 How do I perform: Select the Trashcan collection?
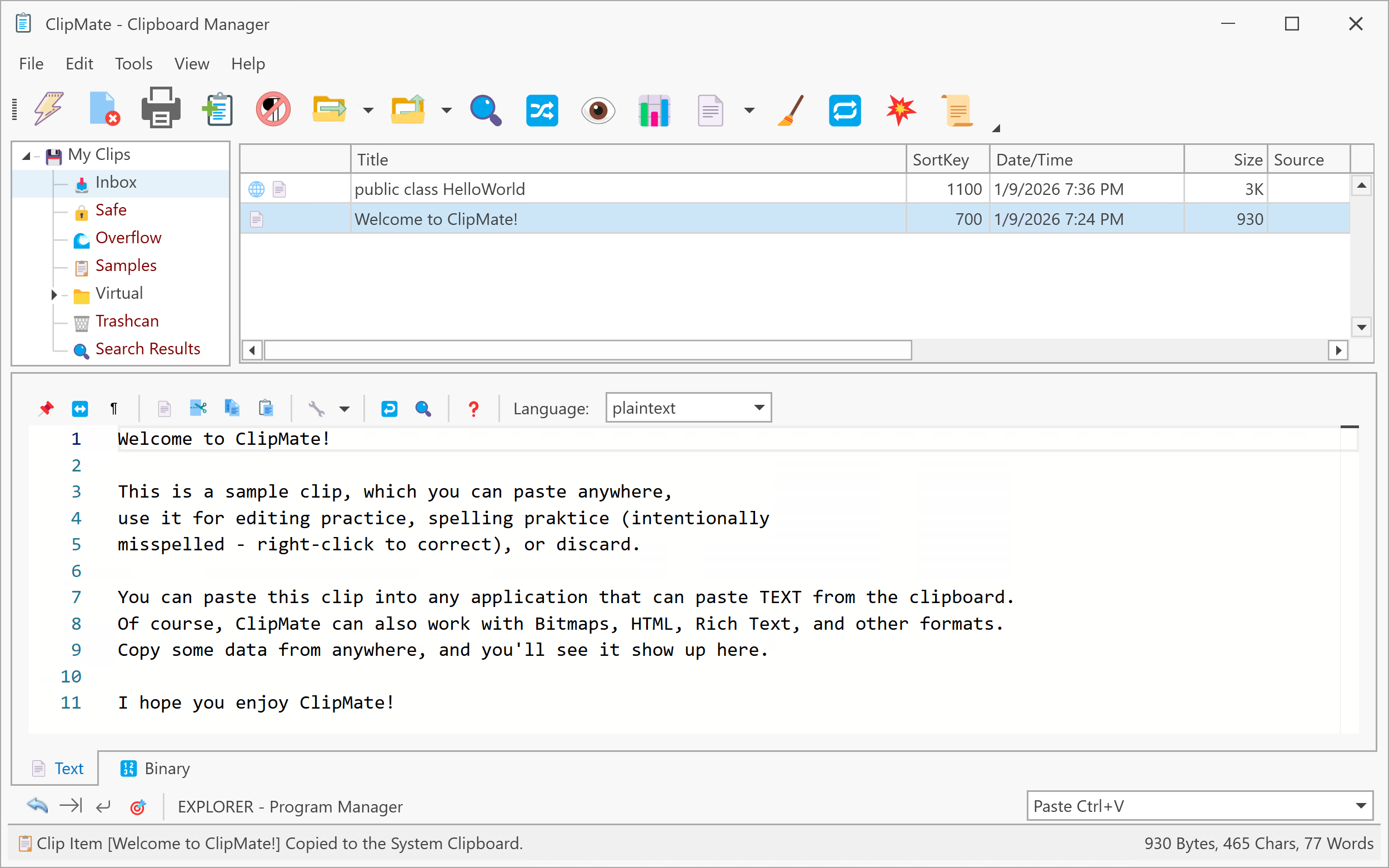point(127,321)
